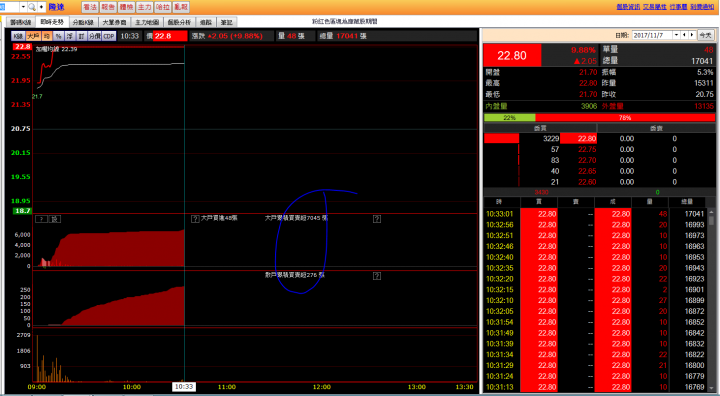This screenshot has width=720, height=396.
Task: Select the 10:32:20 trade row
Action: pos(596,279)
